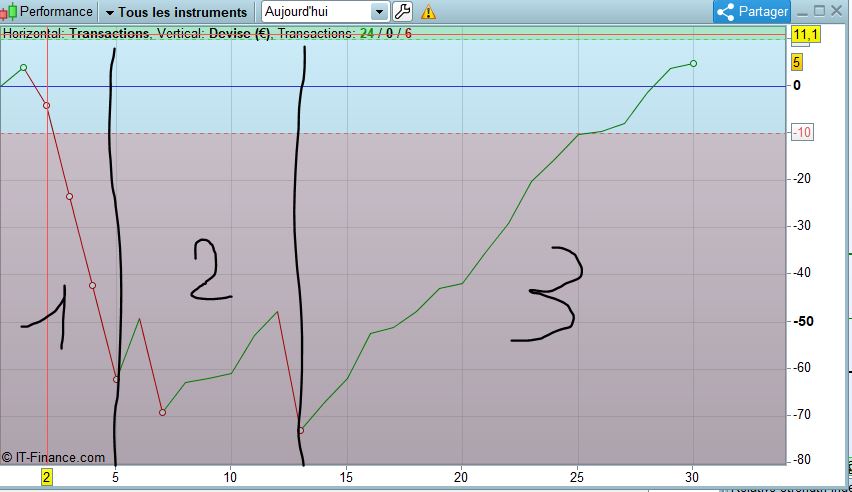
Task: Click the yellow 2 transaction marker
Action: 47,477
